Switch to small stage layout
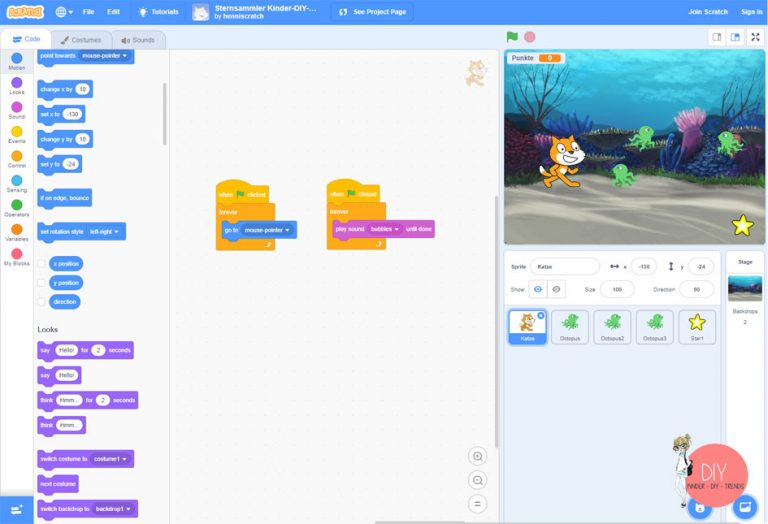The image size is (768, 524). pyautogui.click(x=716, y=37)
